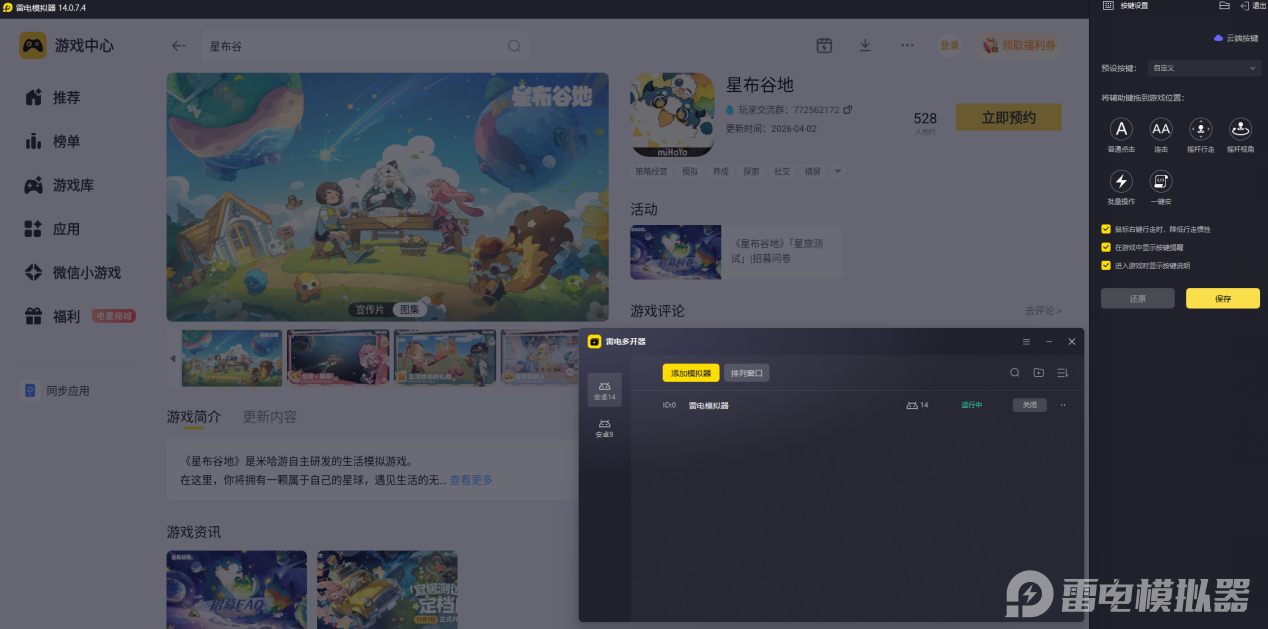Open 微信小游戏 in the sidebar
Screen dimensions: 1268x629
(x=86, y=272)
